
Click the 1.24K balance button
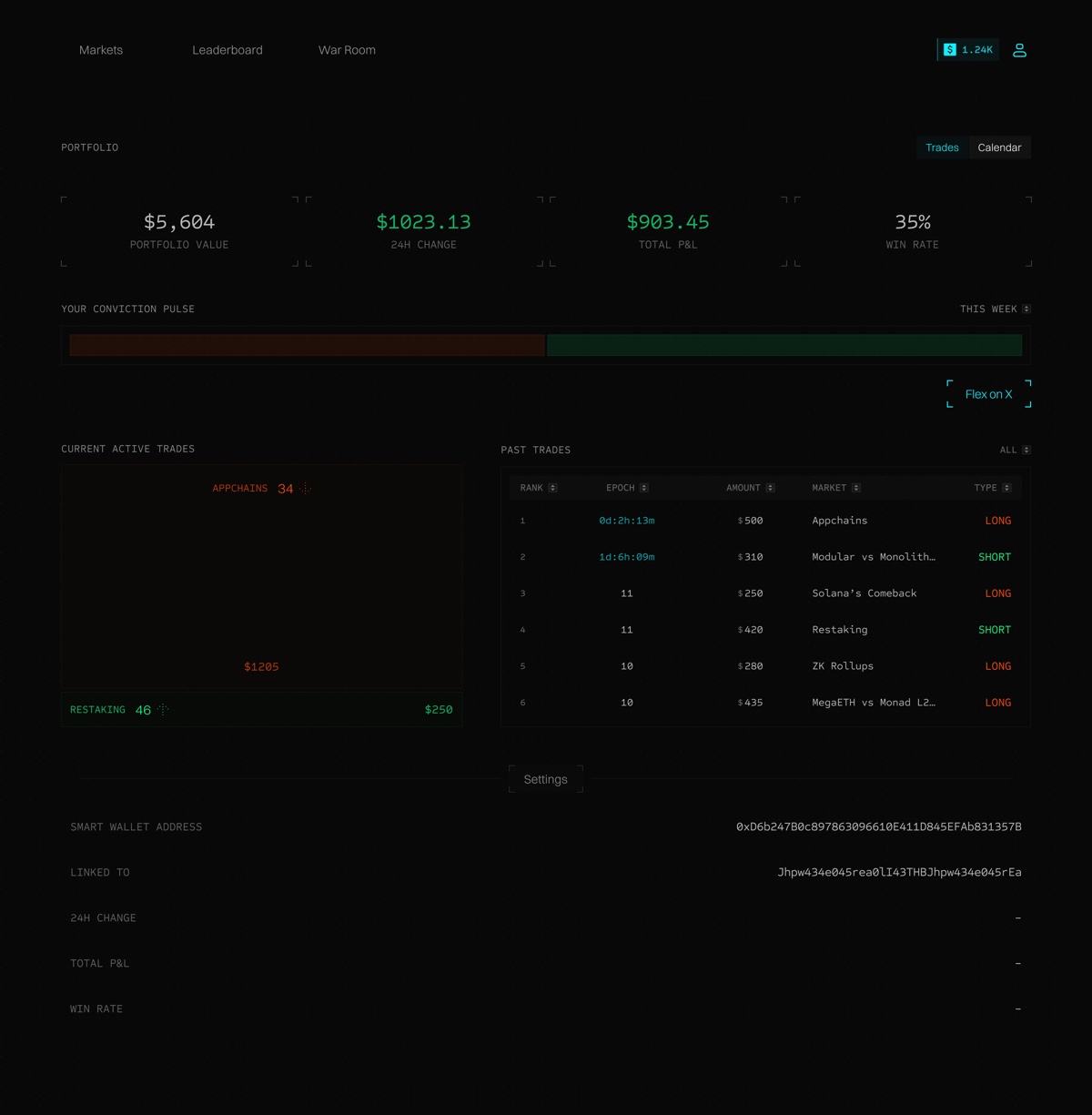[968, 50]
